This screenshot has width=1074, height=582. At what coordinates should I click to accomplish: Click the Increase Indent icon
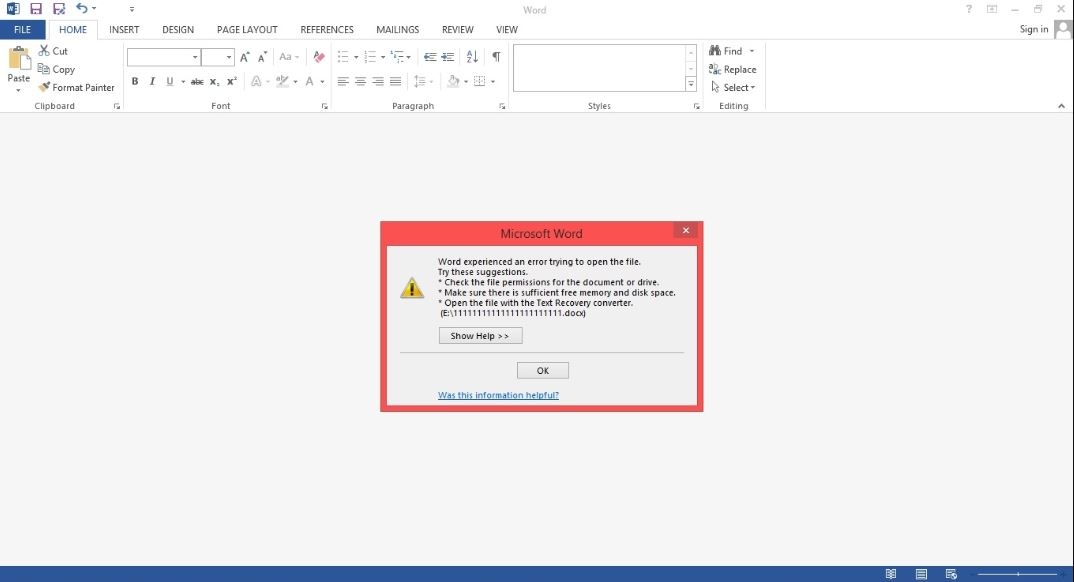(x=448, y=57)
